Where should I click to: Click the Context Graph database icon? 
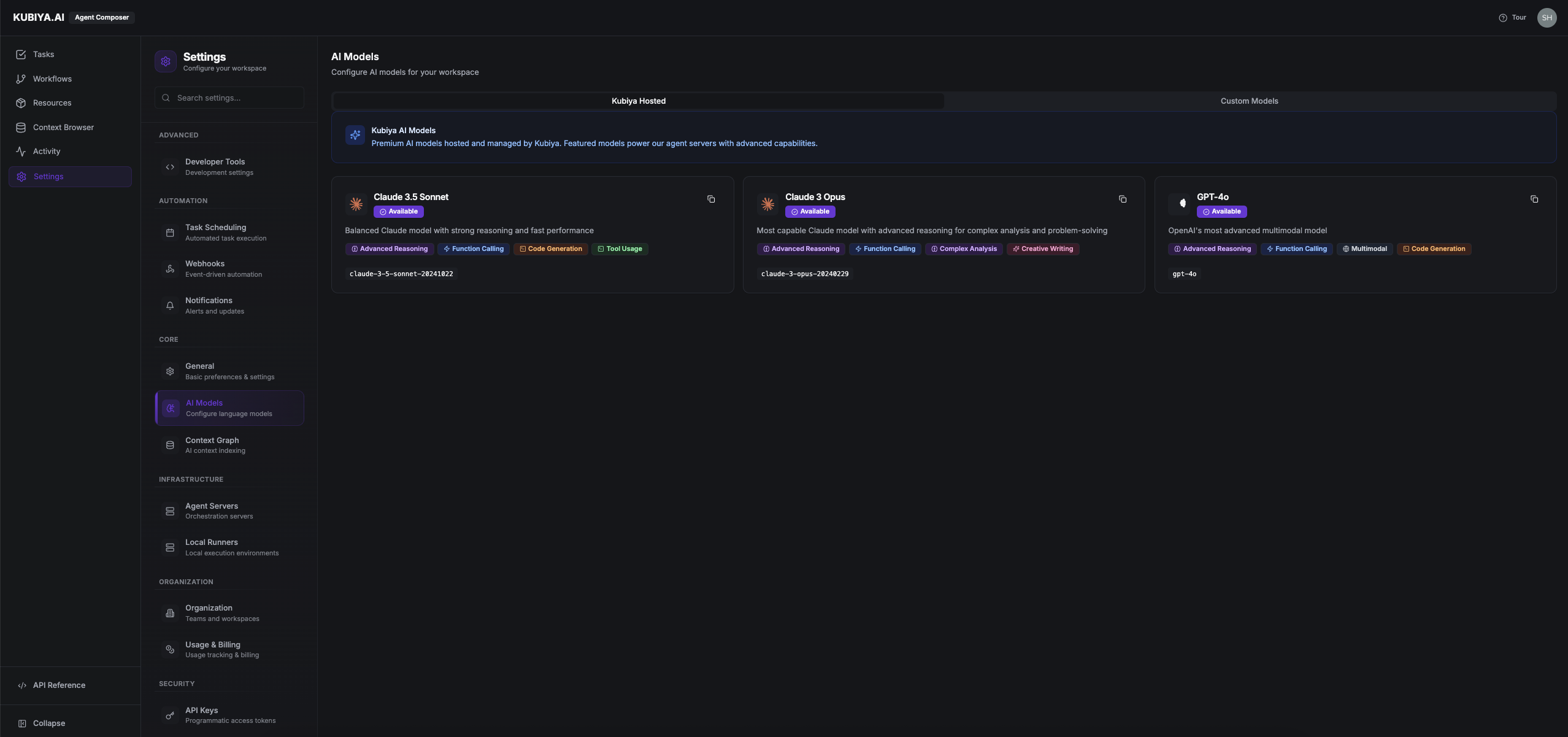(x=170, y=445)
